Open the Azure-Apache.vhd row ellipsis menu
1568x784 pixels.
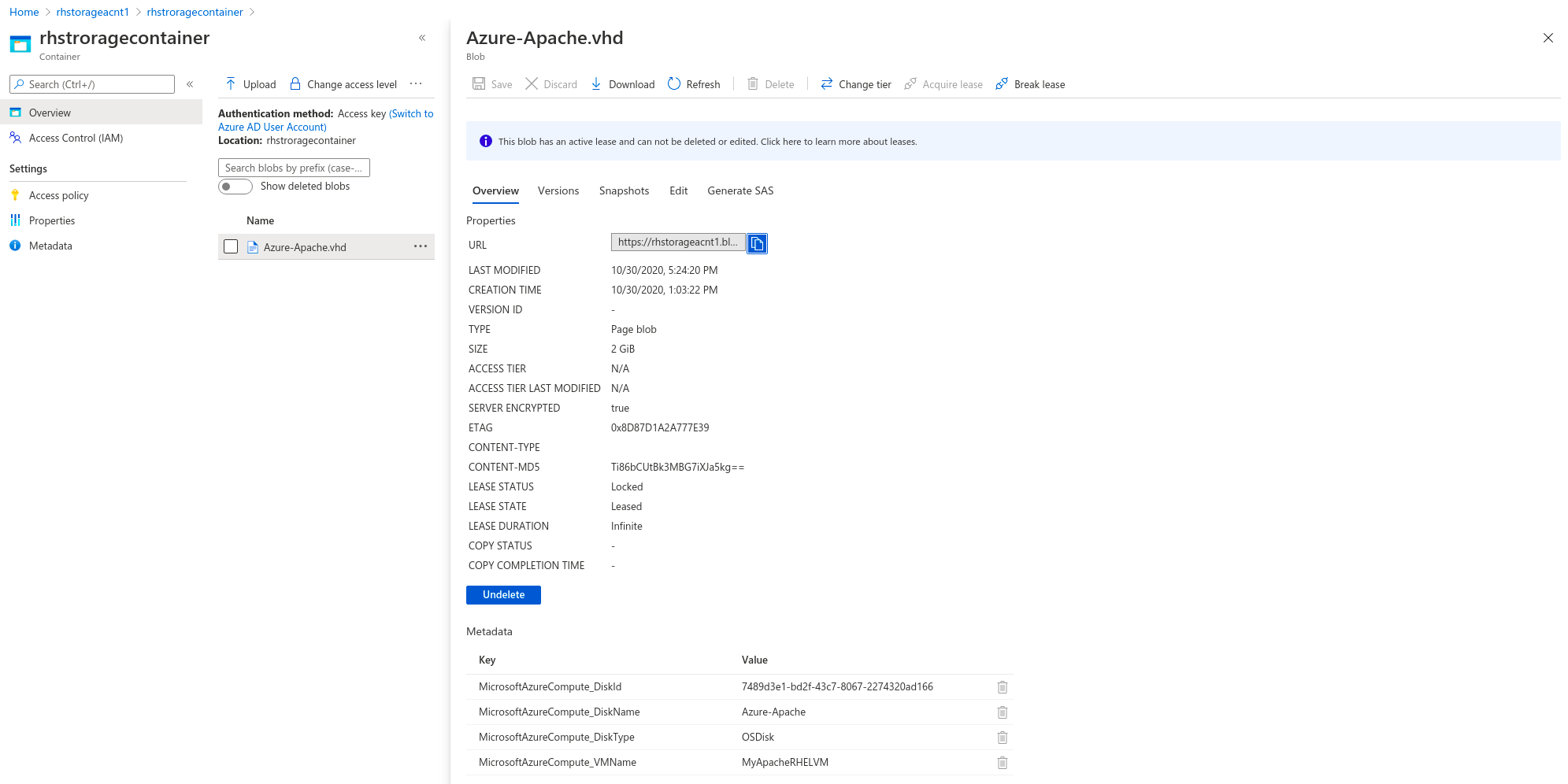[421, 247]
